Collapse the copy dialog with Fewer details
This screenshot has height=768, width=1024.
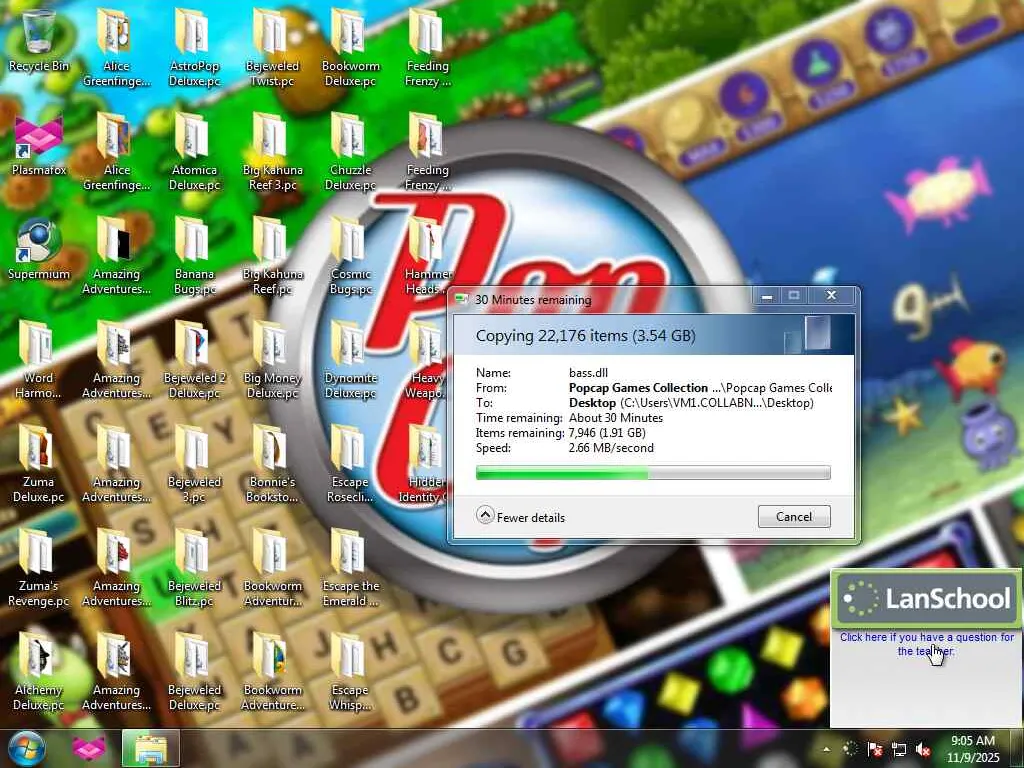pos(520,517)
